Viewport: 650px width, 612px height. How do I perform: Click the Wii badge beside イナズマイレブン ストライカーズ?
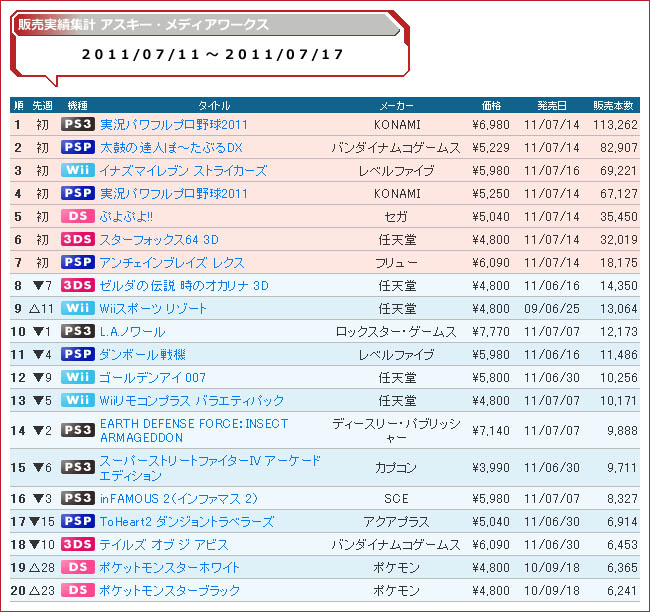point(78,170)
